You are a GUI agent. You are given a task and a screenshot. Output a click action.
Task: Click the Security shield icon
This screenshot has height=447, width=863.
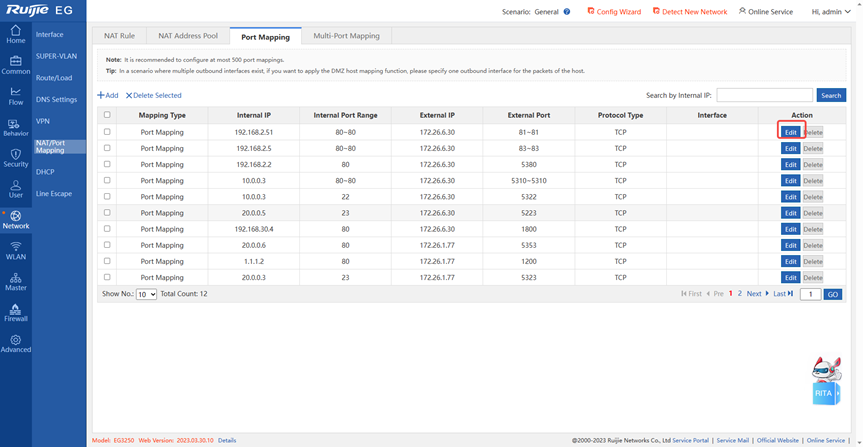click(x=15, y=157)
